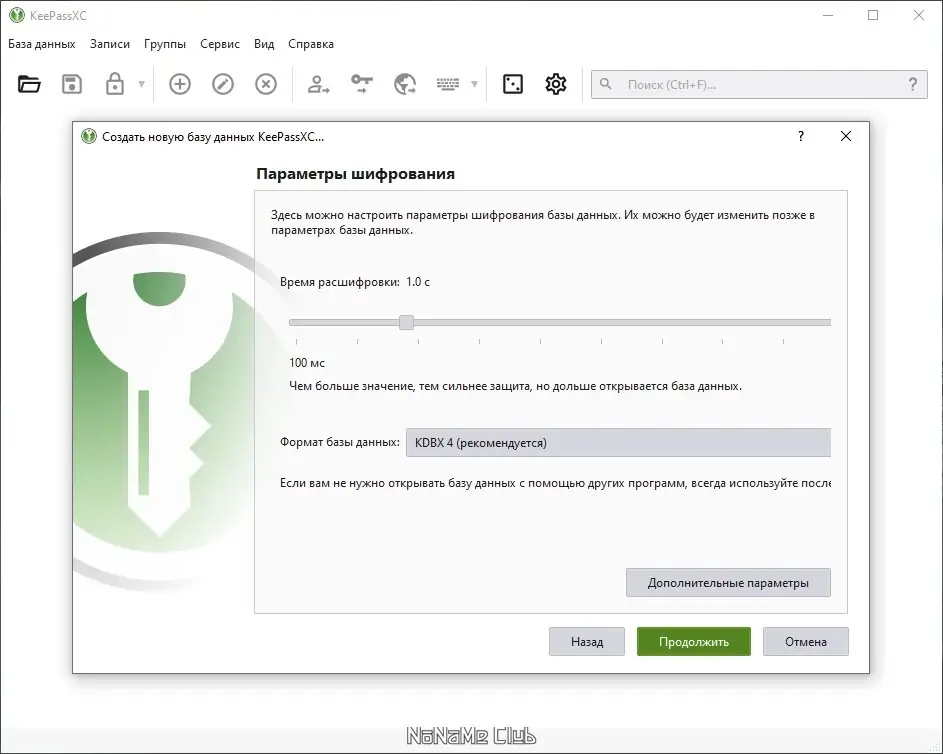
Task: Open База данных menu
Action: (41, 44)
